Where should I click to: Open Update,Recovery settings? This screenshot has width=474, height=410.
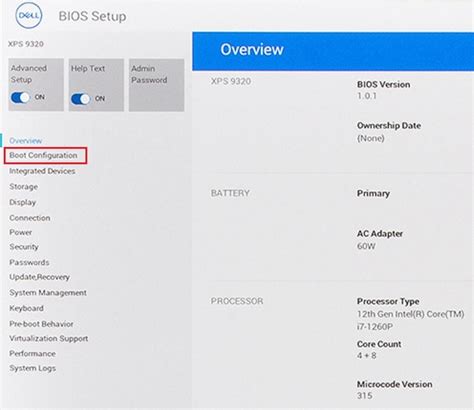pyautogui.click(x=39, y=277)
